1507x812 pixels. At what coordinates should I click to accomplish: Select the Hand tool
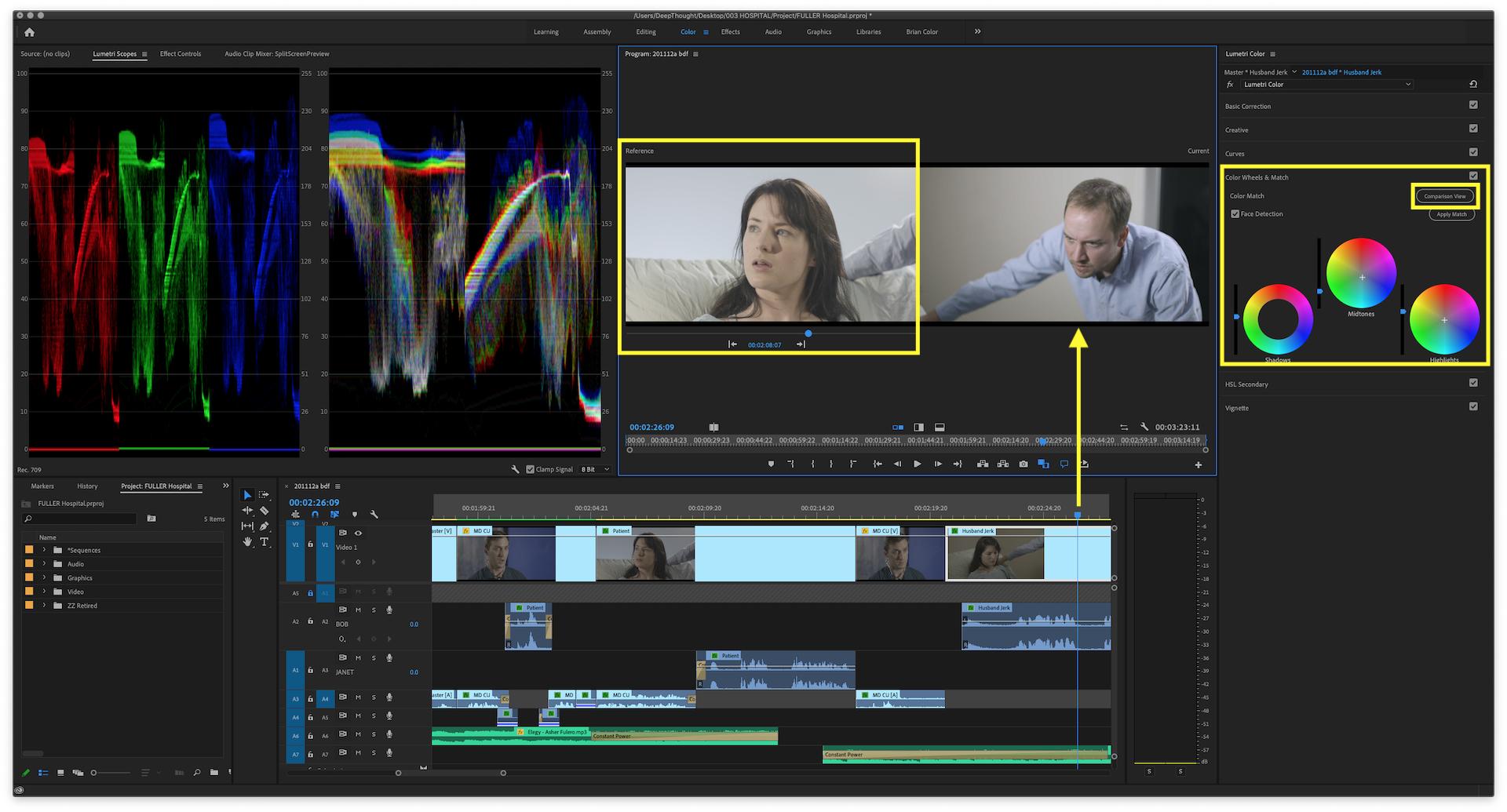pyautogui.click(x=247, y=541)
